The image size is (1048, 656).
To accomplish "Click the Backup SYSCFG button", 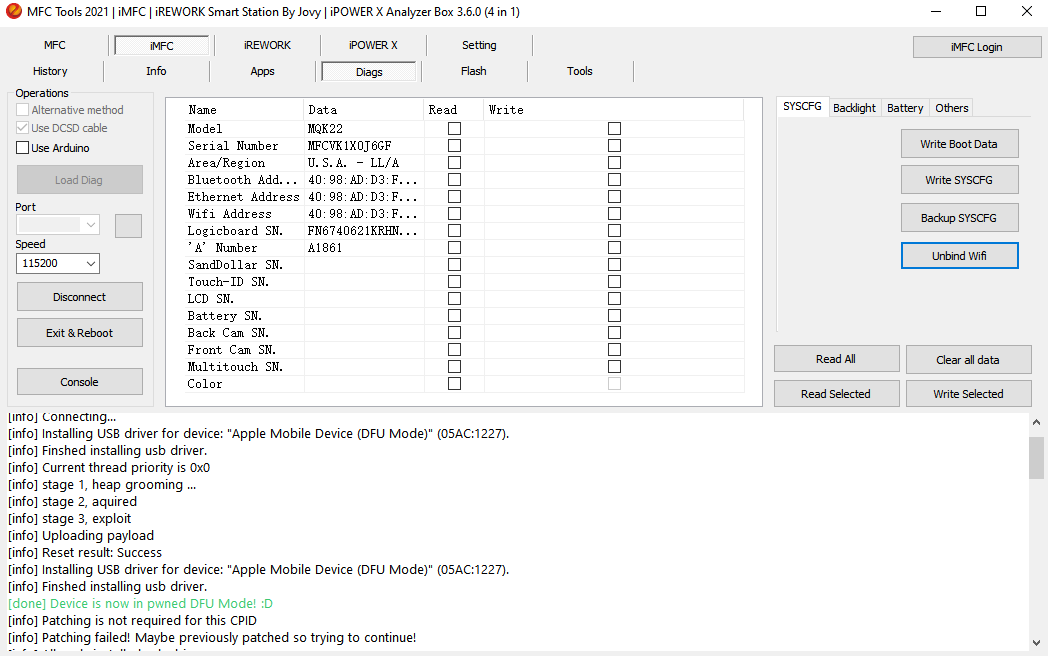I will click(x=959, y=218).
